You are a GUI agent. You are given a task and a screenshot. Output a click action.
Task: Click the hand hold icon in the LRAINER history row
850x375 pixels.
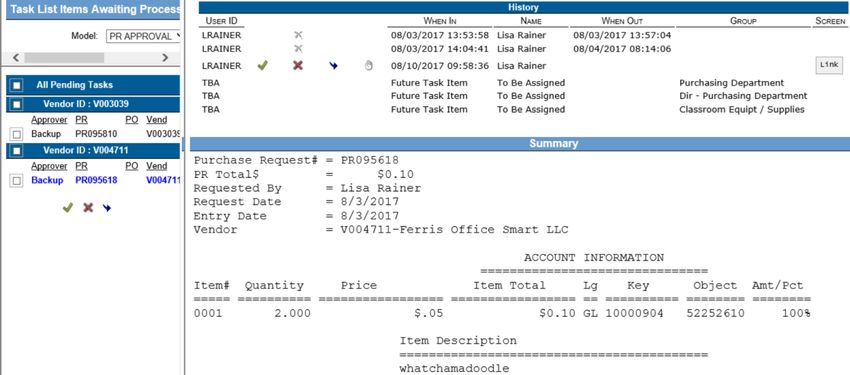[x=369, y=66]
